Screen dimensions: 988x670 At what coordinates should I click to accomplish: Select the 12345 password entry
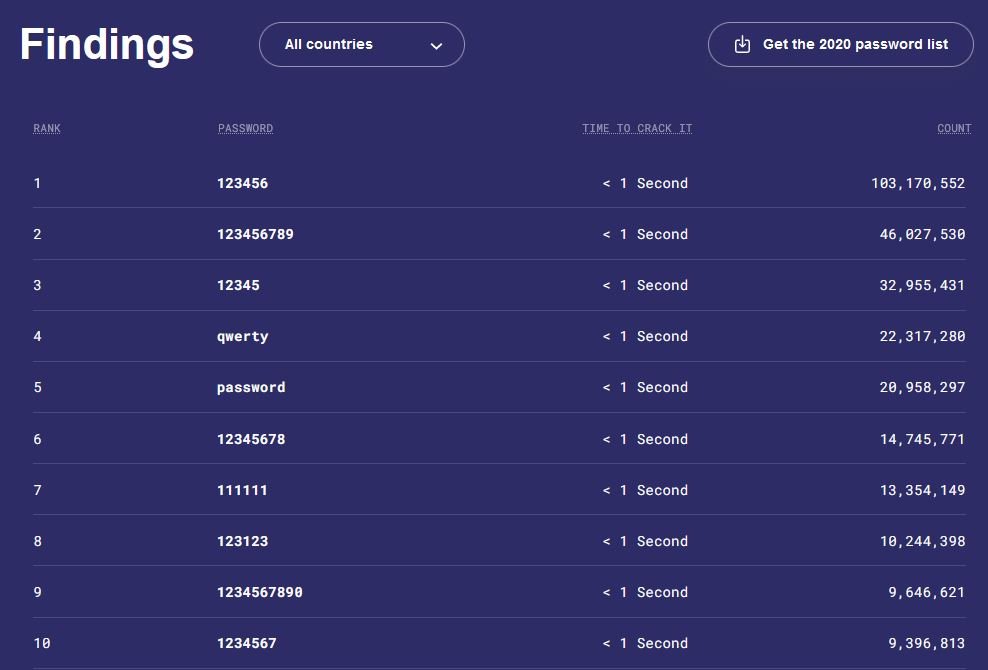tap(238, 286)
